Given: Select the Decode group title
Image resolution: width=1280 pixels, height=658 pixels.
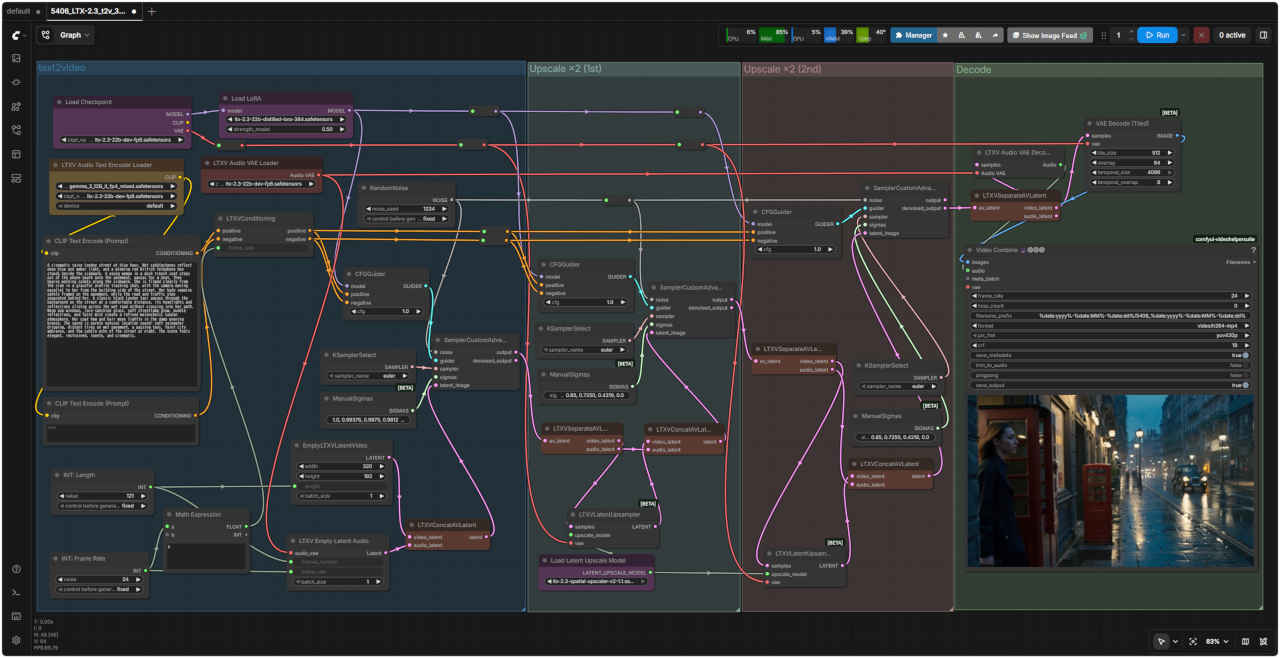Looking at the screenshot, I should tap(974, 70).
